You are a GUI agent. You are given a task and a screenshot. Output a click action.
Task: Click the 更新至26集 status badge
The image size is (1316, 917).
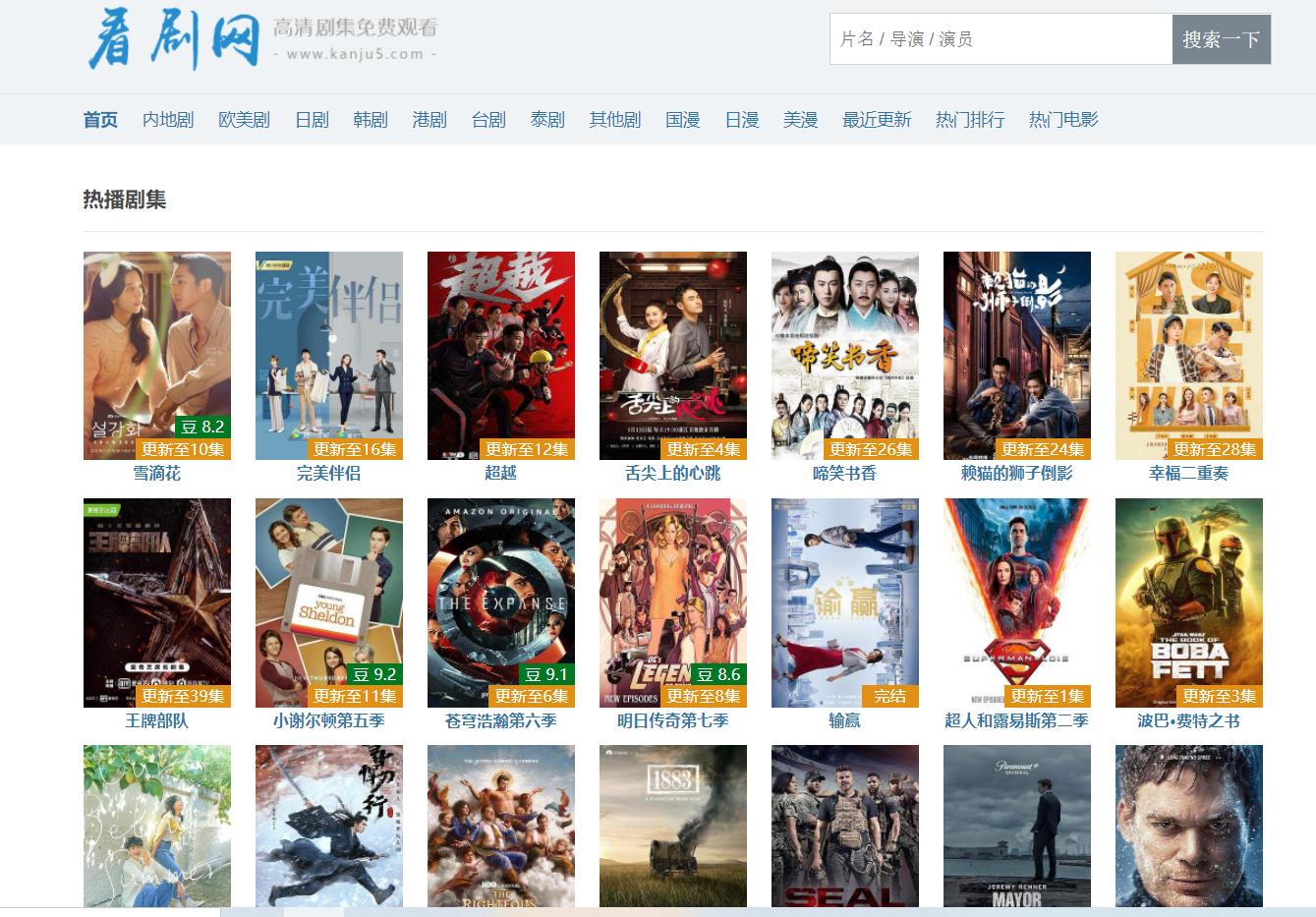pos(871,449)
